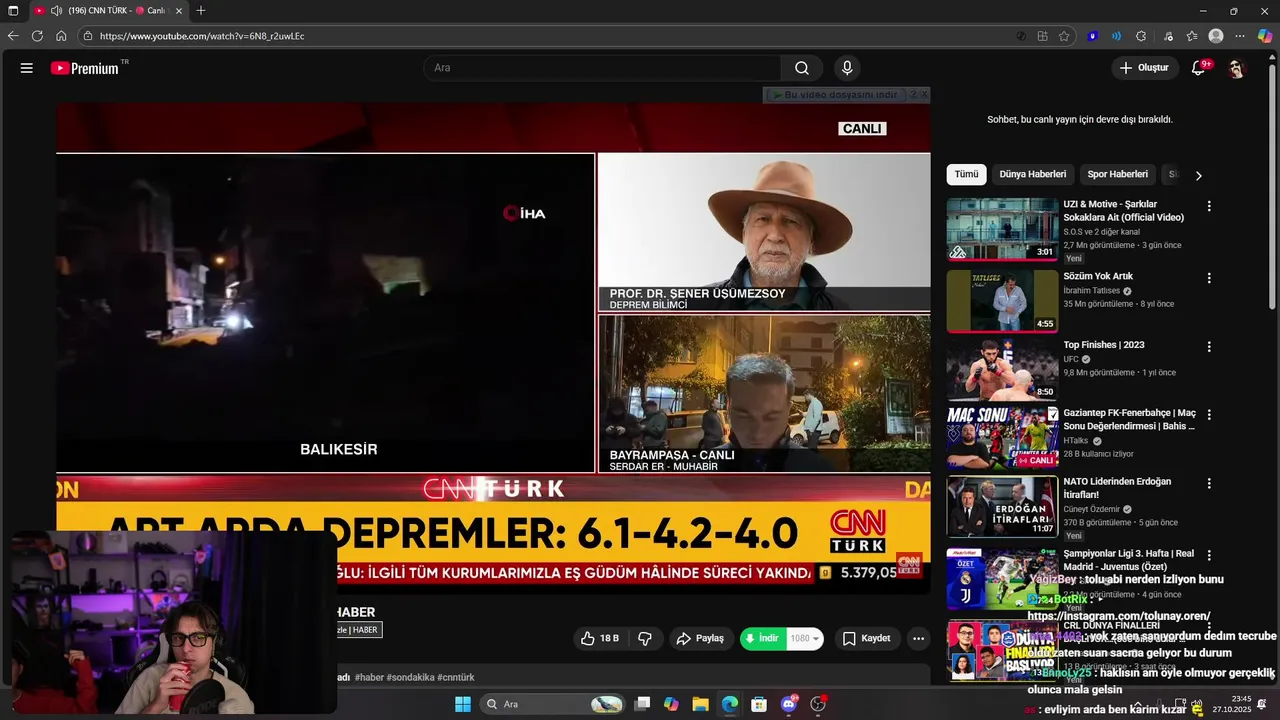The image size is (1280, 720).
Task: Open the YouTube account avatar menu
Action: pos(1236,68)
